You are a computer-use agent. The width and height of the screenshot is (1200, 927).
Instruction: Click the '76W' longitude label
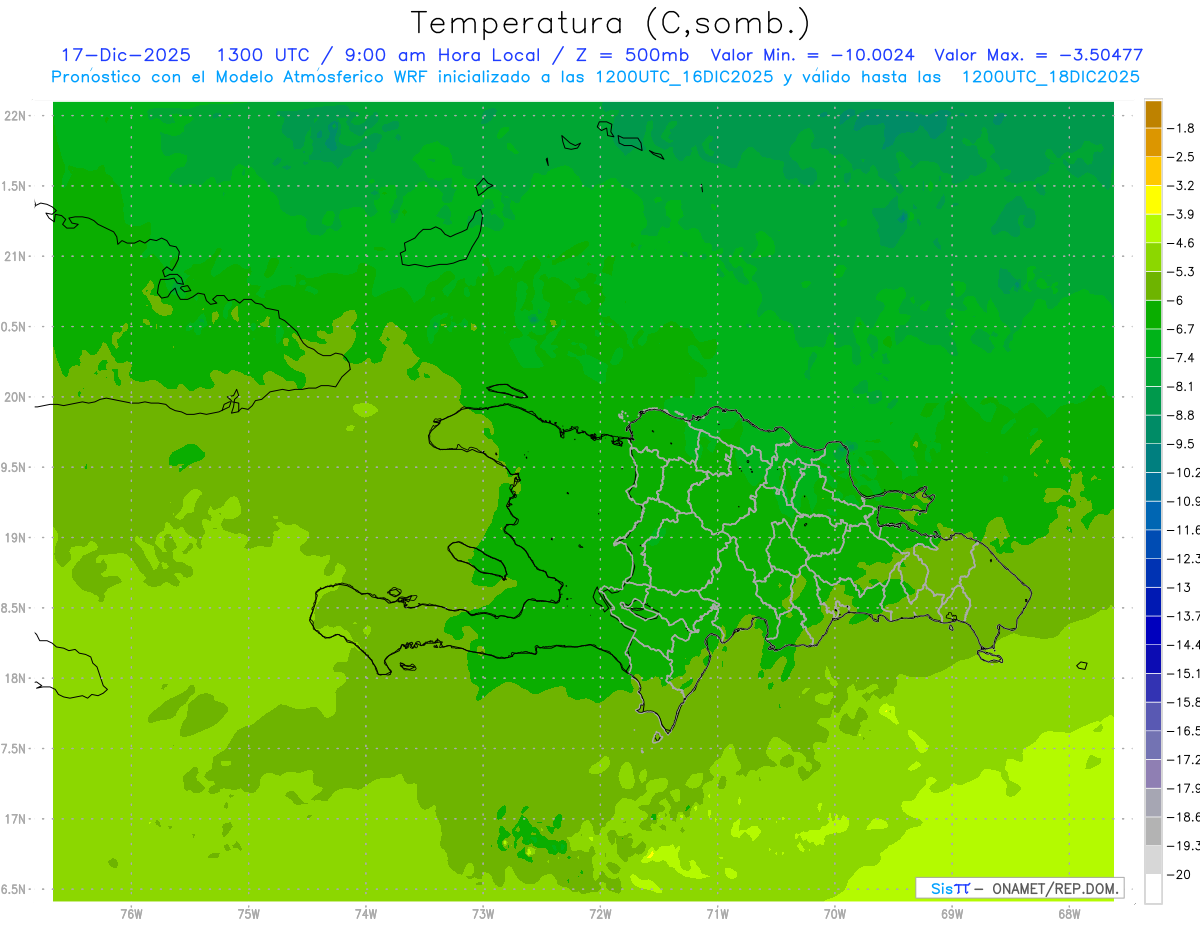pyautogui.click(x=131, y=914)
